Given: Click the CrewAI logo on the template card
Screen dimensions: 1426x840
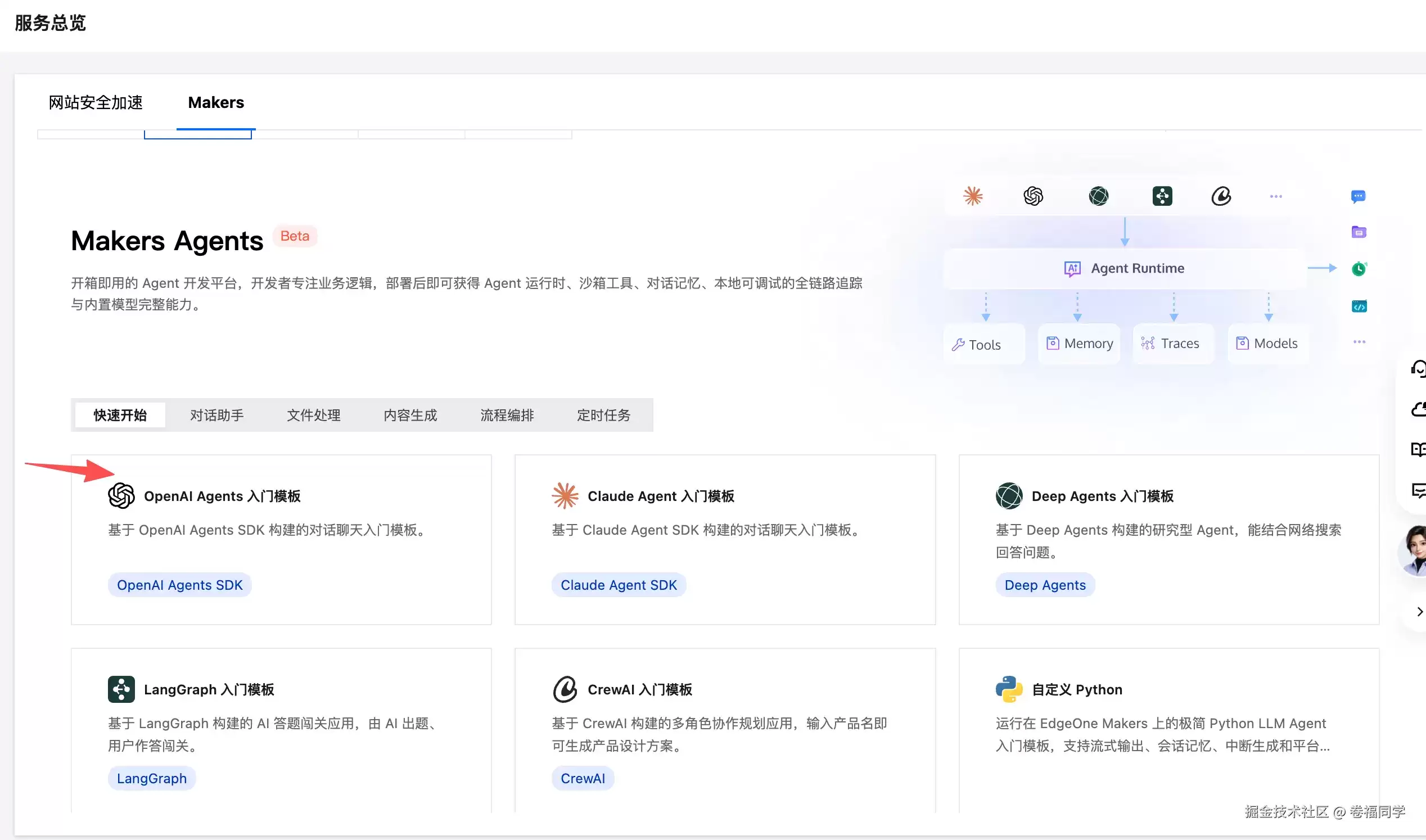Looking at the screenshot, I should [565, 689].
